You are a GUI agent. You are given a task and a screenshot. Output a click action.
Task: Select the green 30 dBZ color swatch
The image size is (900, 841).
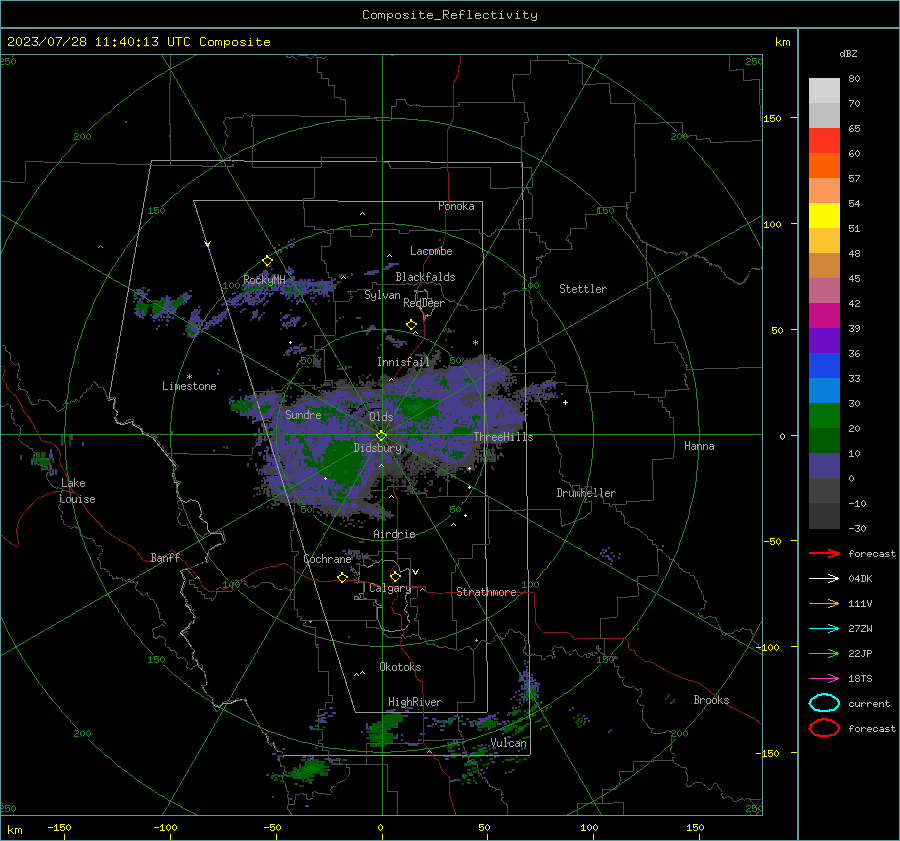click(x=824, y=415)
